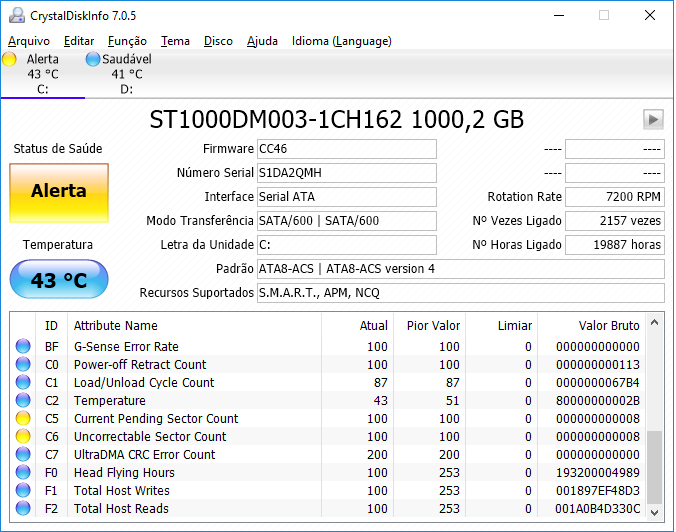The width and height of the screenshot is (676, 532).
Task: Select the Power-off Retract Count row
Action: coord(328,364)
